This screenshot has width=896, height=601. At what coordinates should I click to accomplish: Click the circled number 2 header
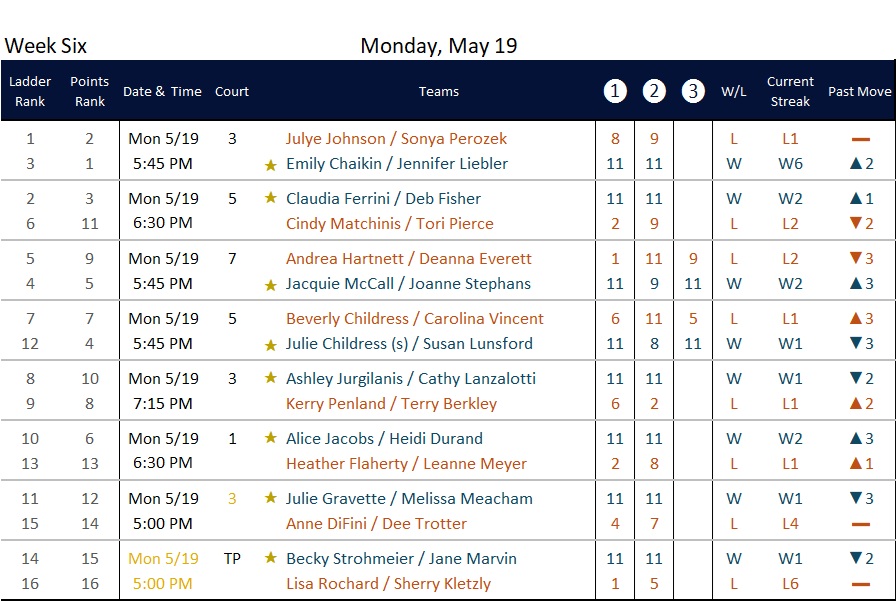click(x=654, y=91)
